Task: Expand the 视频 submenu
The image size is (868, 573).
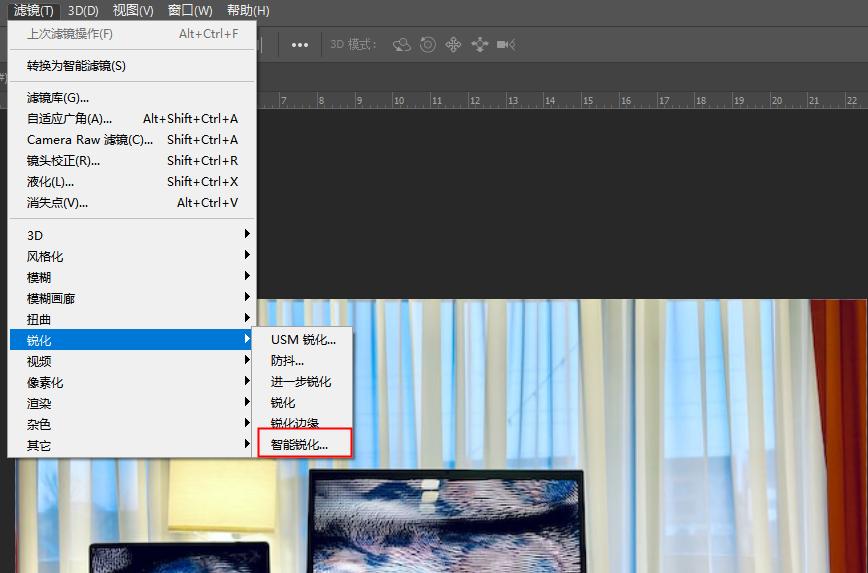Action: click(132, 362)
